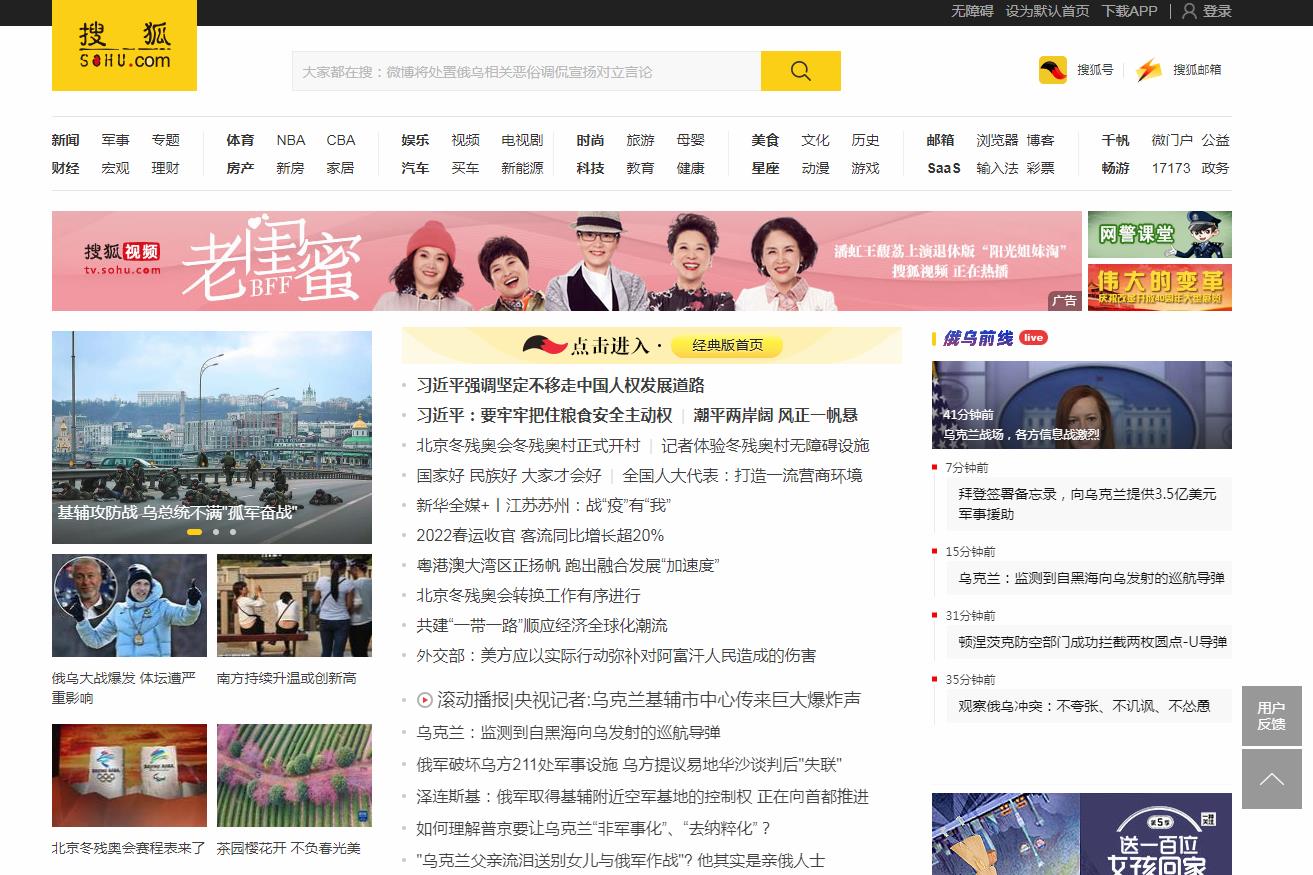Open headline 习近平强调坚定不移走中国人权发展道路

pyautogui.click(x=561, y=385)
